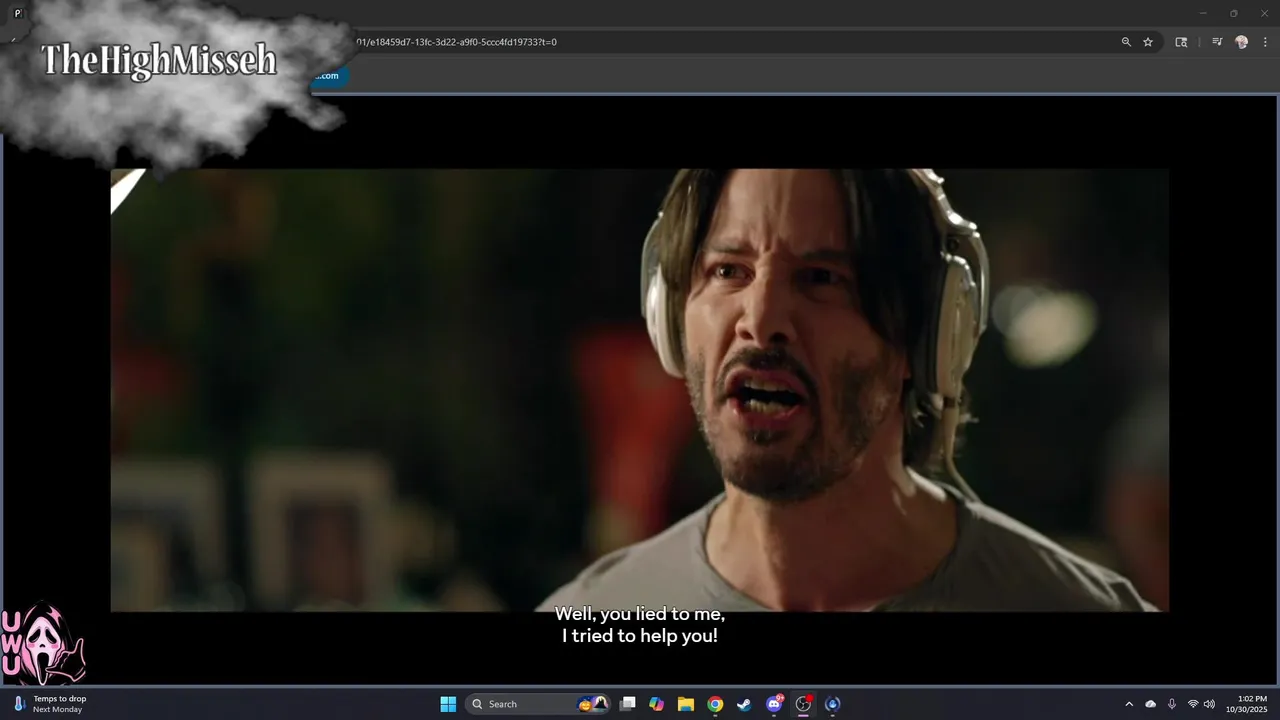
Task: Open Wi-Fi network tray icon
Action: (x=1193, y=704)
